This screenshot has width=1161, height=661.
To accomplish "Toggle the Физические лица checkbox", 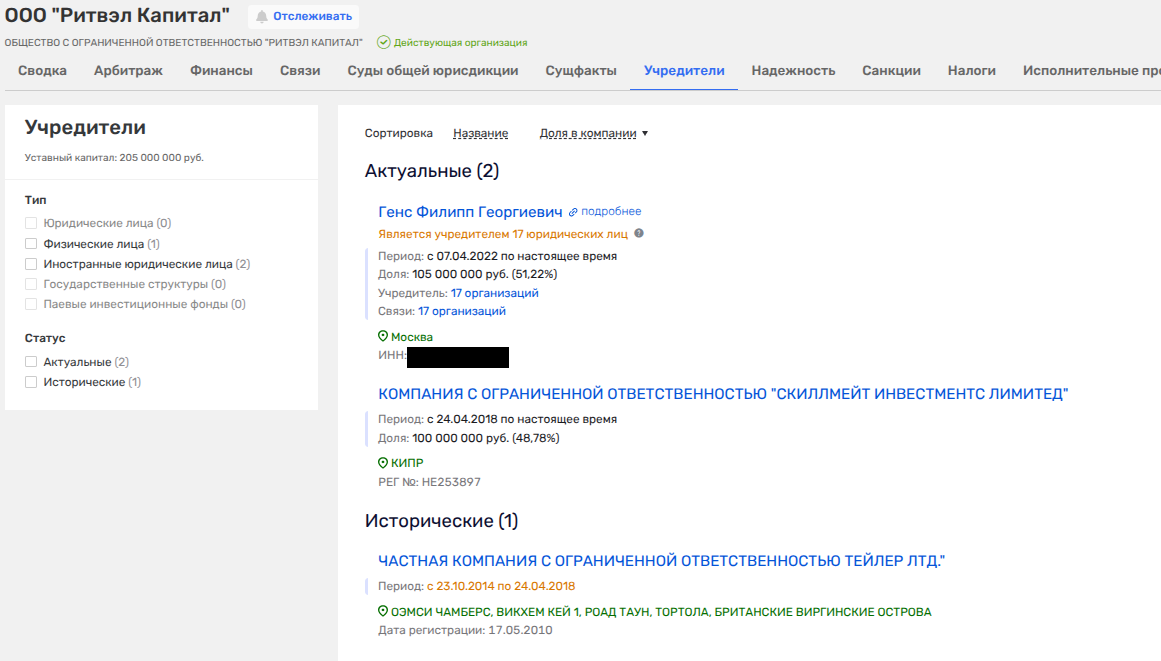I will (x=31, y=244).
